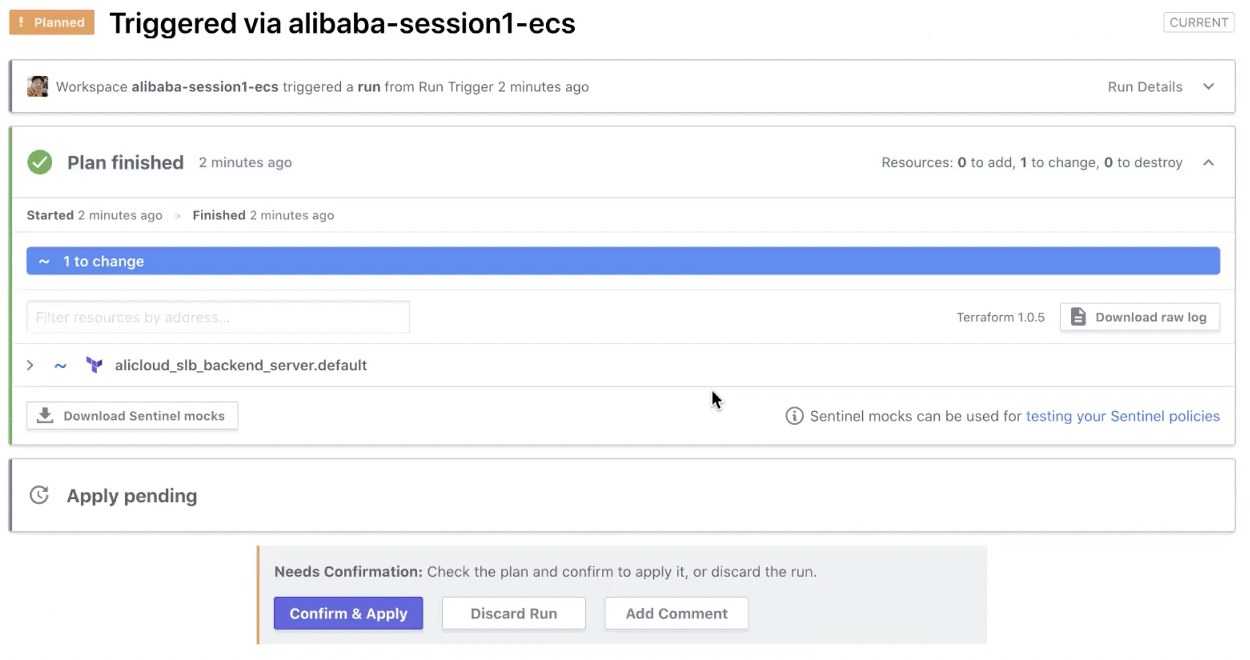
Task: Click the user avatar in the run trigger row
Action: point(37,86)
